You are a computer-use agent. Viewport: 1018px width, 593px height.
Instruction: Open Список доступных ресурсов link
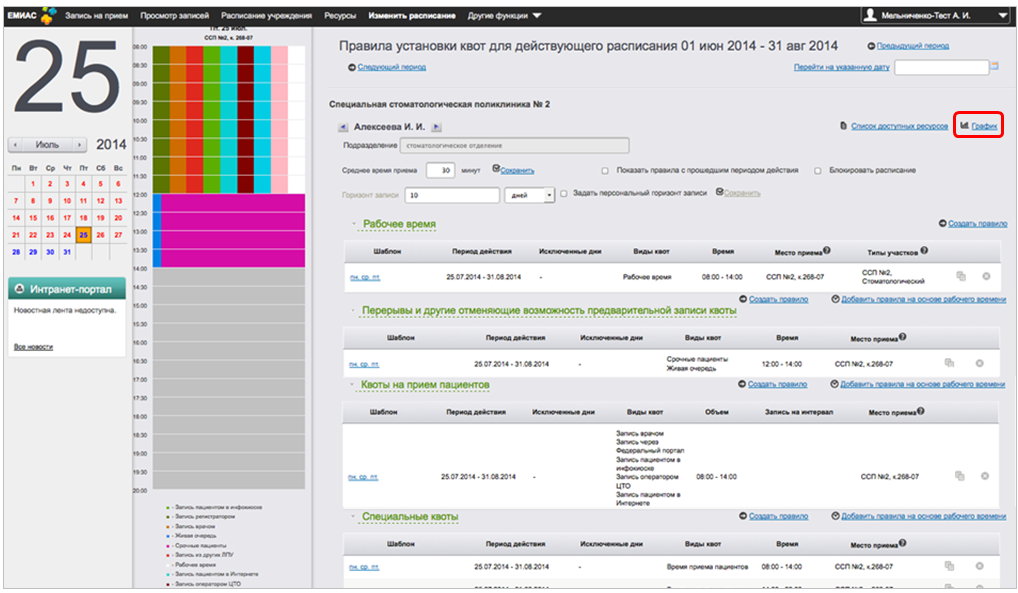click(x=899, y=126)
